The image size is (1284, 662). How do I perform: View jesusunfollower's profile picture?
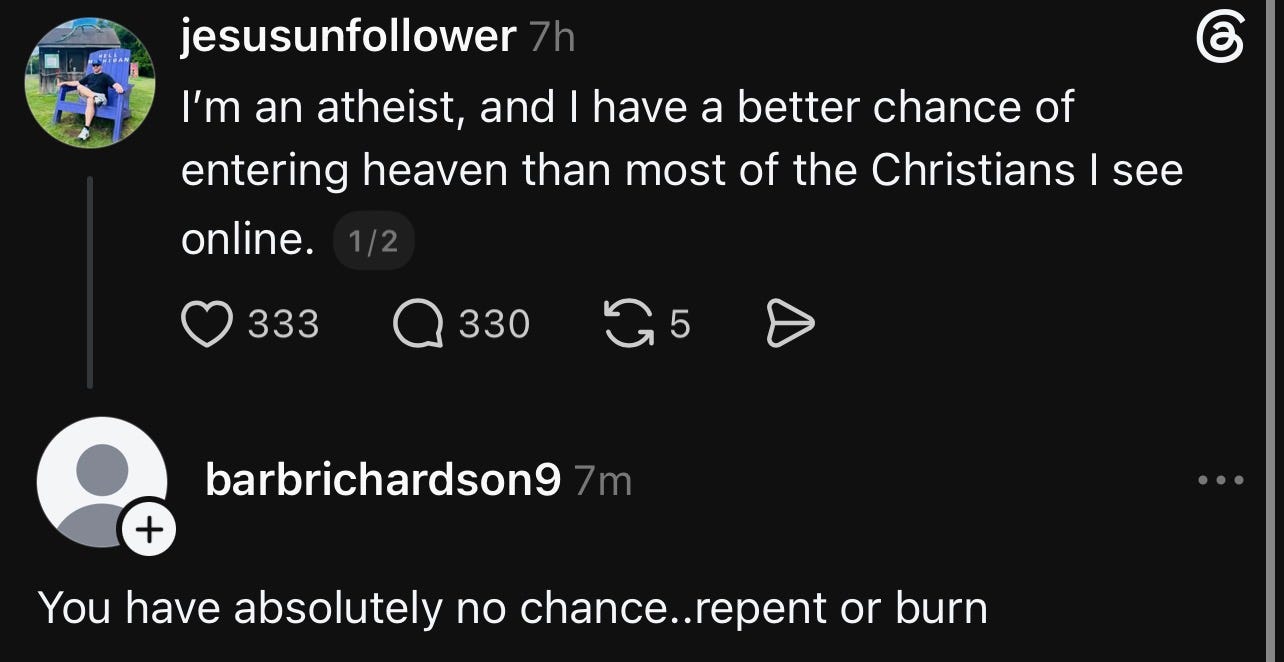[x=90, y=83]
